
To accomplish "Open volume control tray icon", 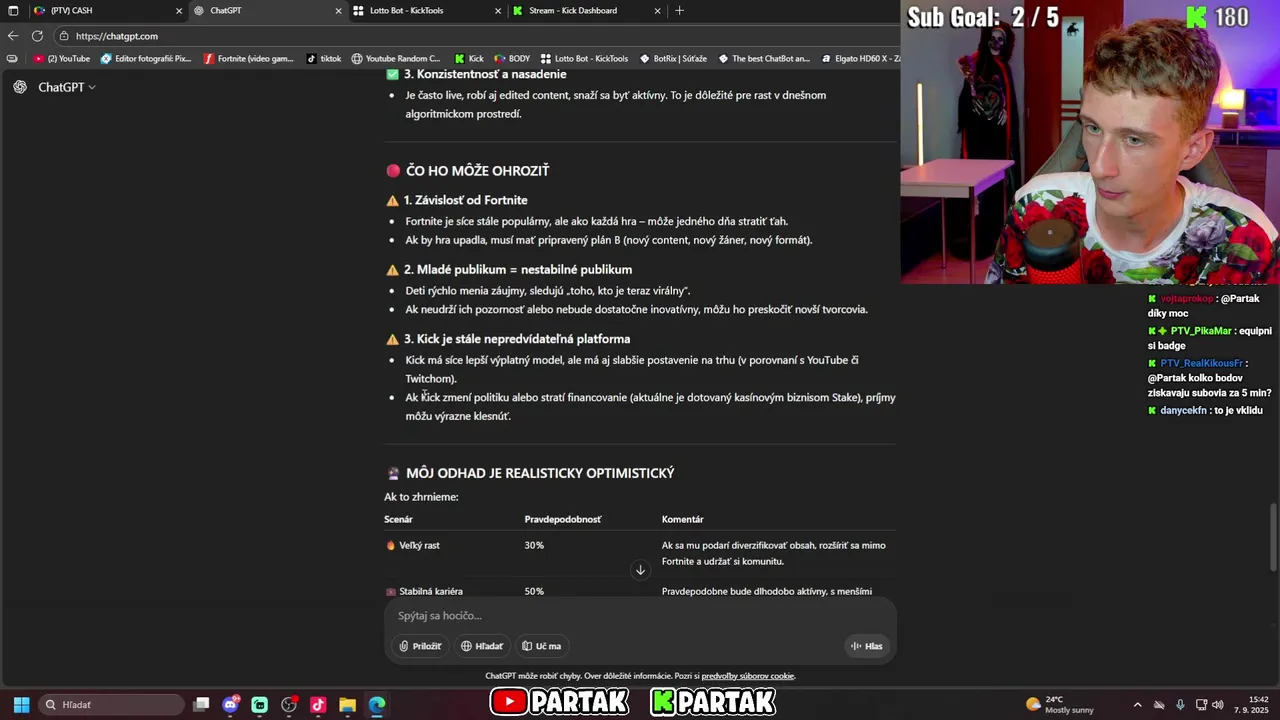I will click(1218, 705).
